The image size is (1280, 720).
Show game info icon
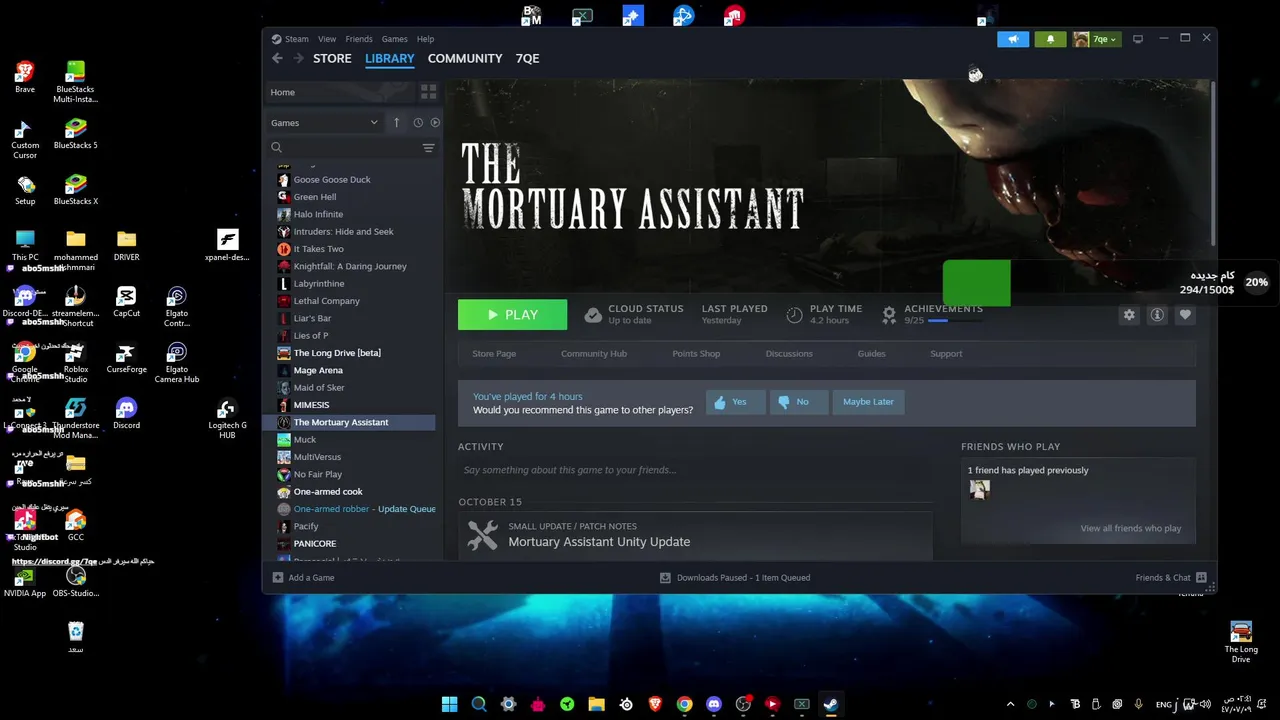click(x=1157, y=315)
